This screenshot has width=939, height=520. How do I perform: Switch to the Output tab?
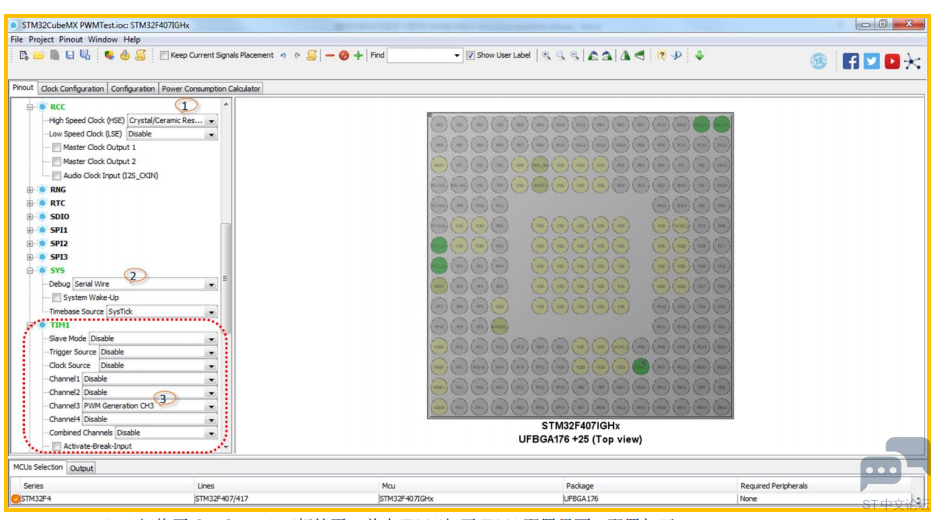[81, 468]
